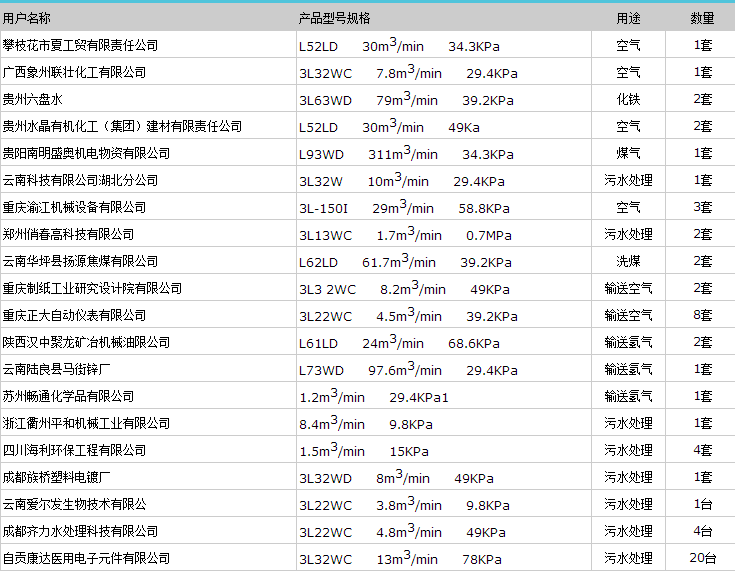The height and width of the screenshot is (574, 735).
Task: Click the 化铁 usage cell
Action: (628, 99)
